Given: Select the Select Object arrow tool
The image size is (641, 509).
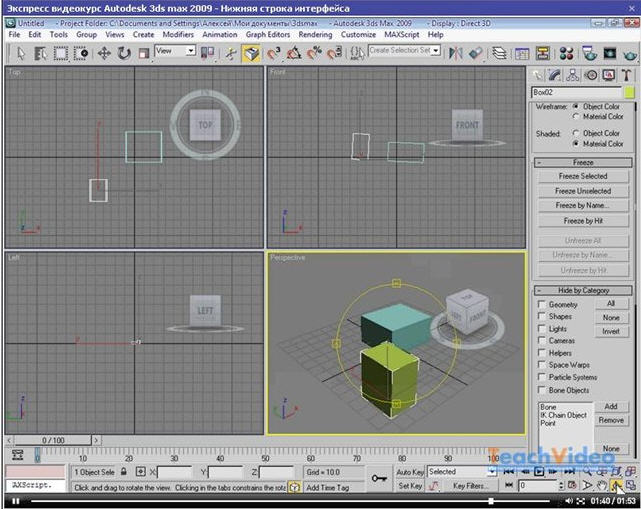Looking at the screenshot, I should [x=21, y=54].
